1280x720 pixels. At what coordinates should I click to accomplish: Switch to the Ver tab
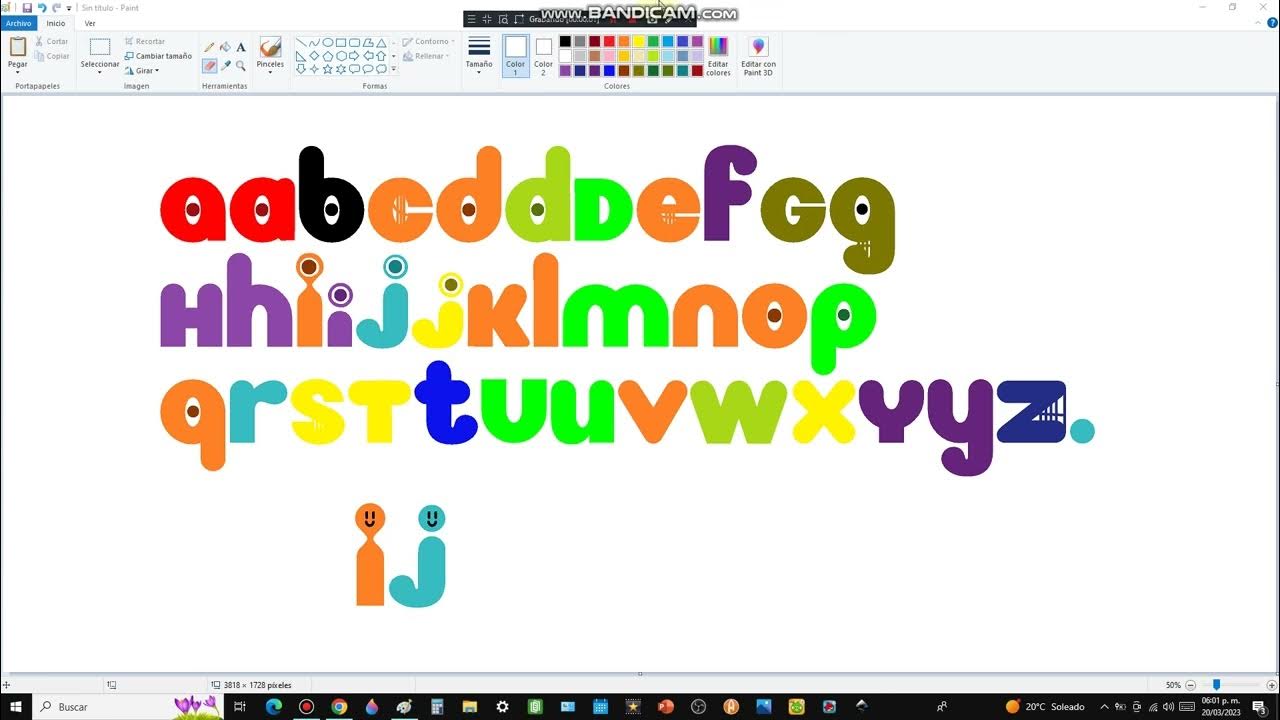pyautogui.click(x=90, y=23)
